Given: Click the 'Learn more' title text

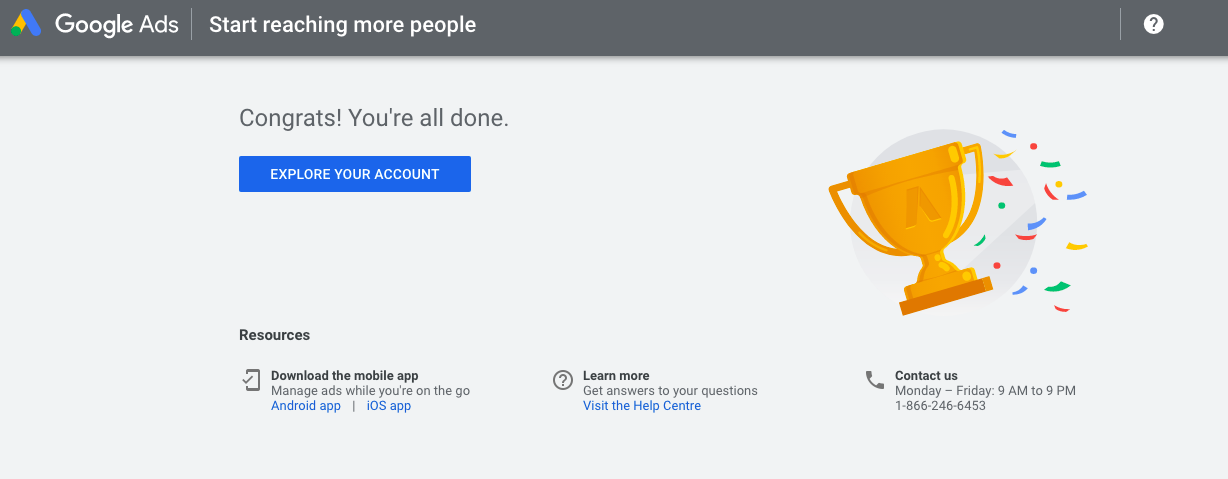Looking at the screenshot, I should [616, 376].
